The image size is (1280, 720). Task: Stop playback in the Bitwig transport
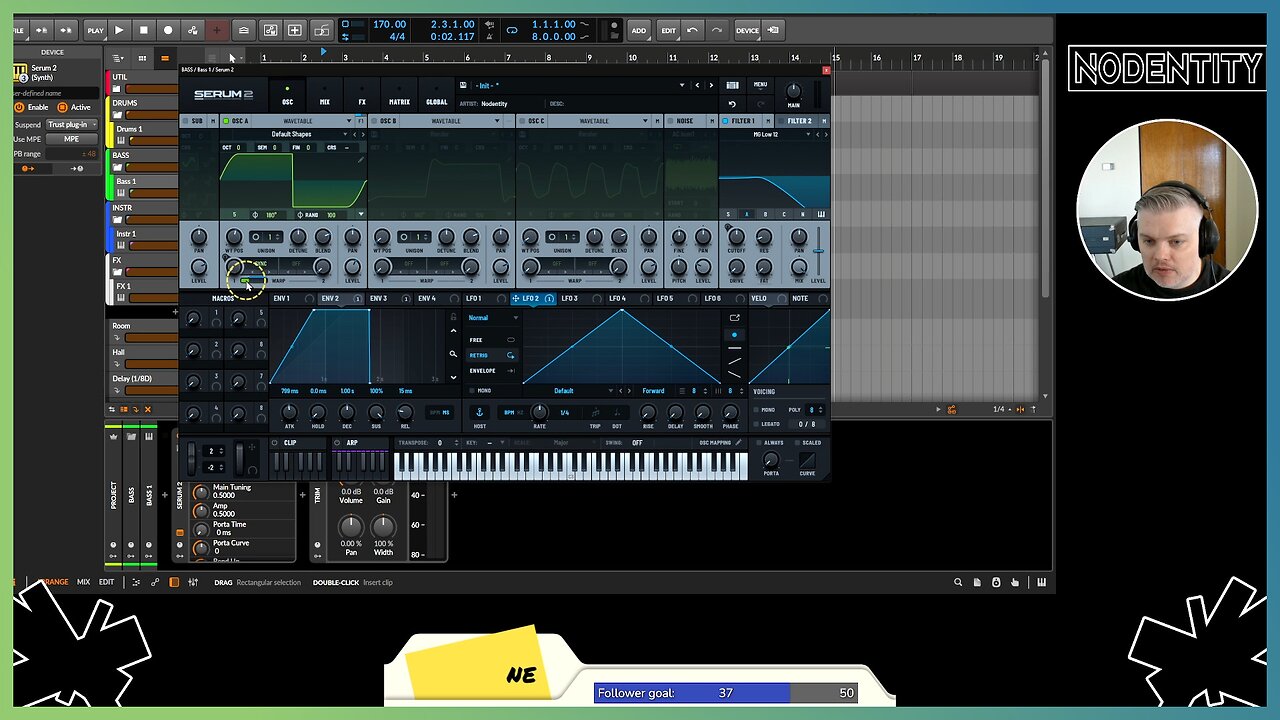tap(143, 30)
